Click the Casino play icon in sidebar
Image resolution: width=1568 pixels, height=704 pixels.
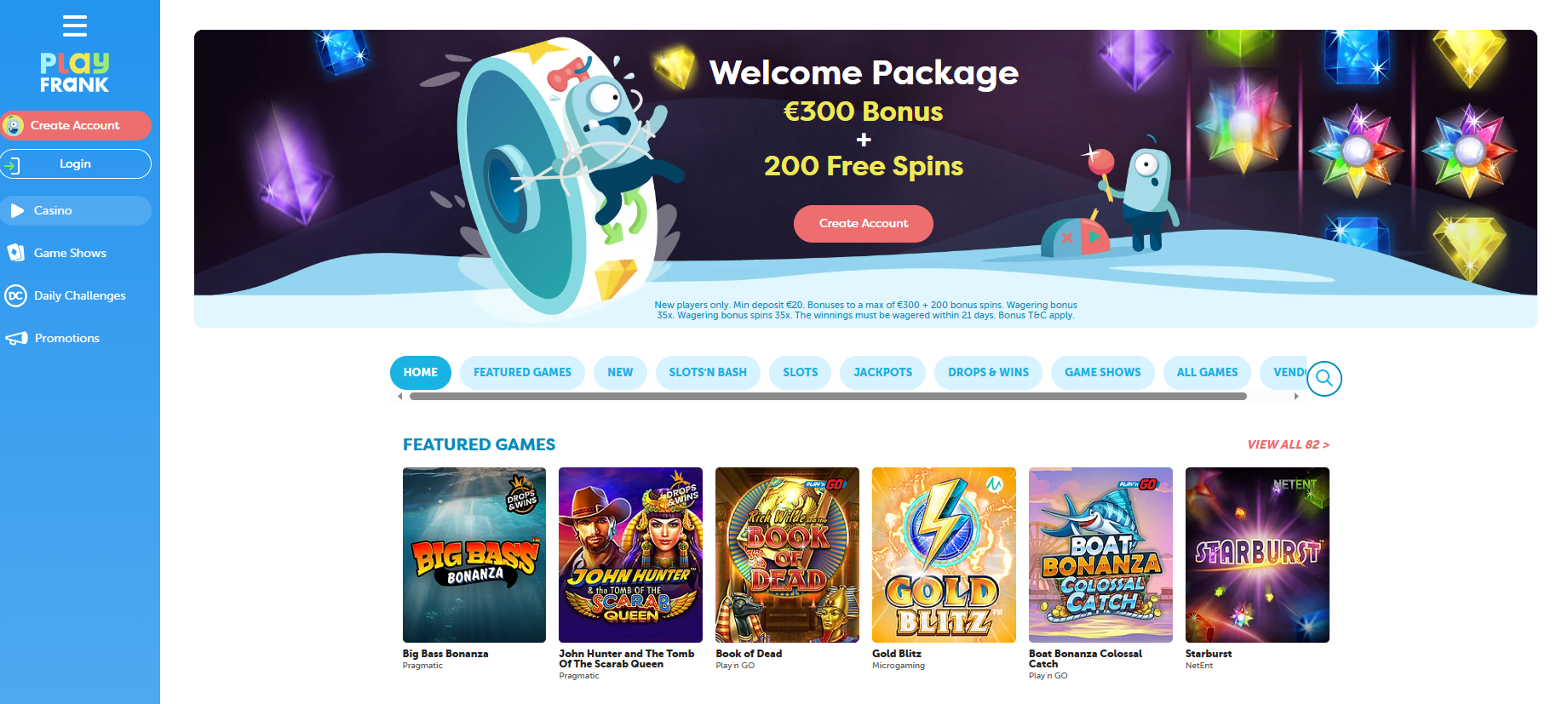[x=17, y=210]
